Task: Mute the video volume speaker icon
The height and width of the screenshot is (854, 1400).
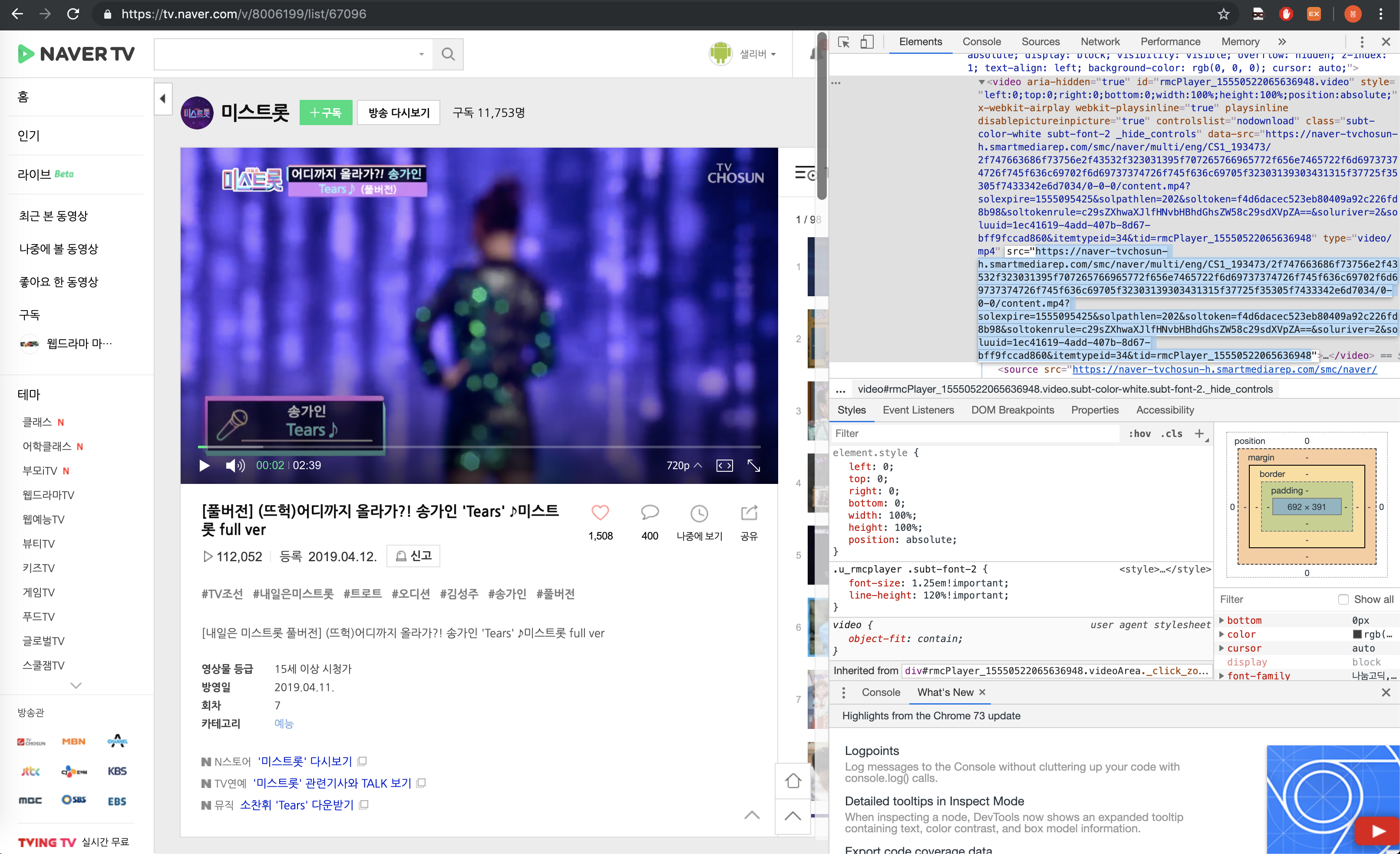Action: tap(234, 465)
